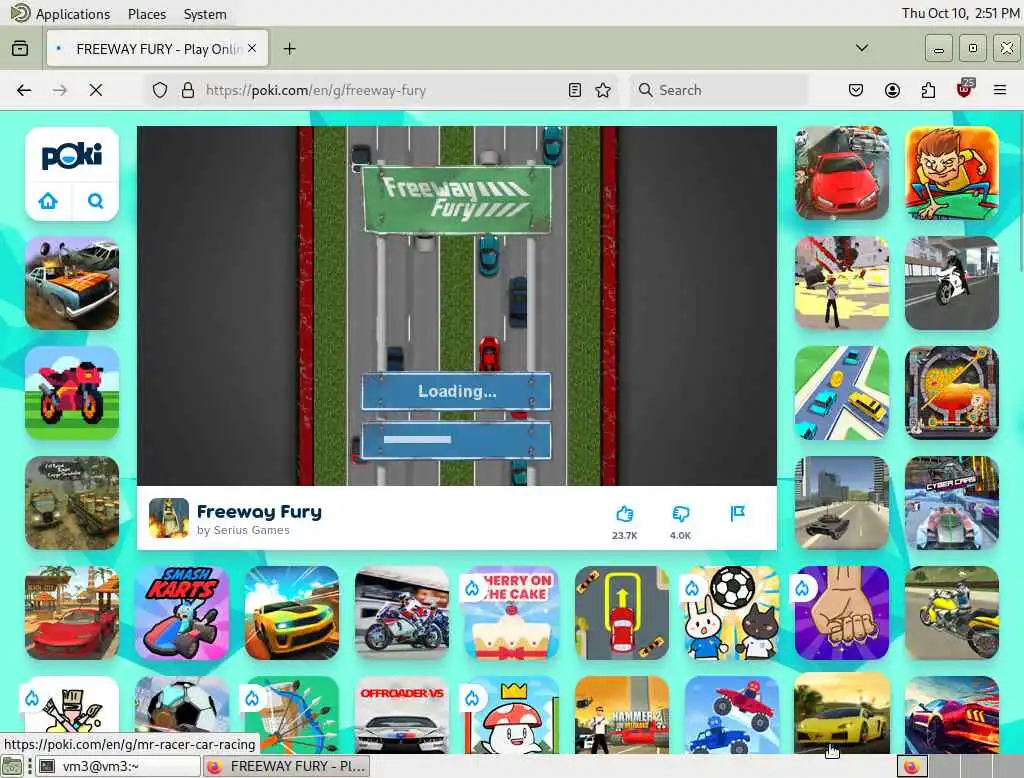
Task: Open the ragdoll explosion game thumbnail
Action: coord(842,283)
